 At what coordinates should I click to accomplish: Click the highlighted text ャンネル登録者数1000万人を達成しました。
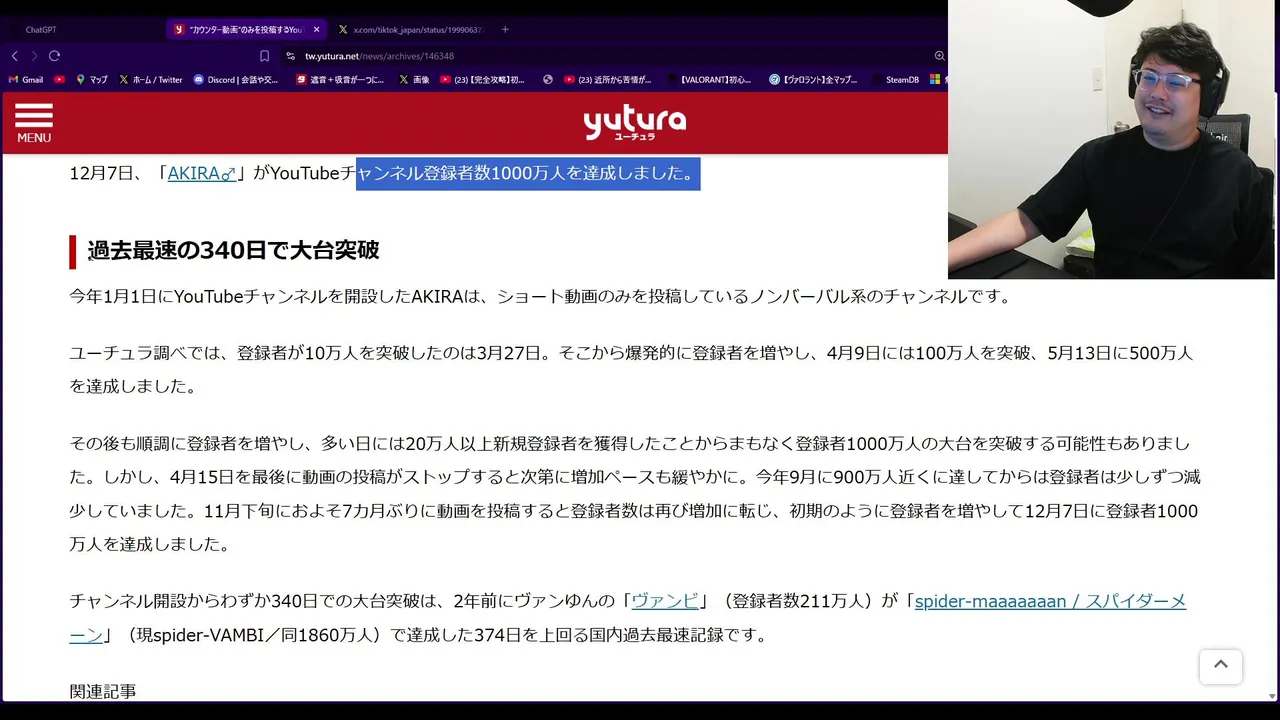(528, 173)
